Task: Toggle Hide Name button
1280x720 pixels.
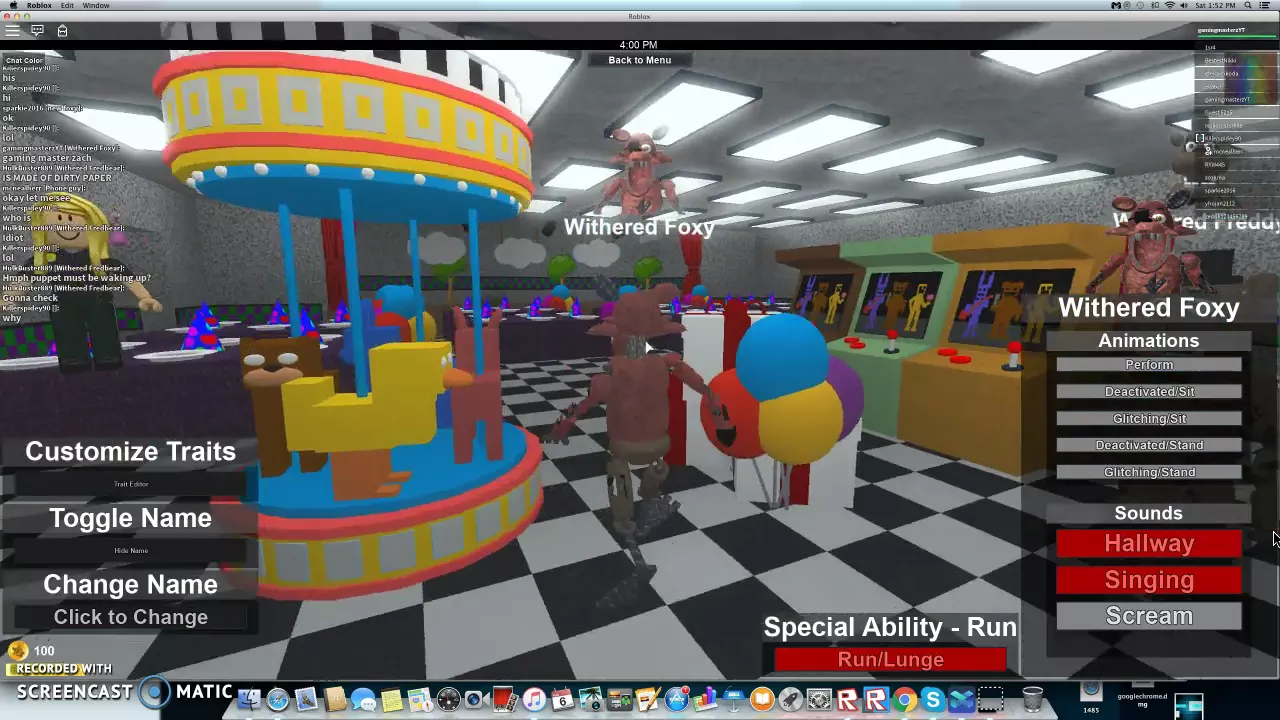Action: [x=131, y=551]
